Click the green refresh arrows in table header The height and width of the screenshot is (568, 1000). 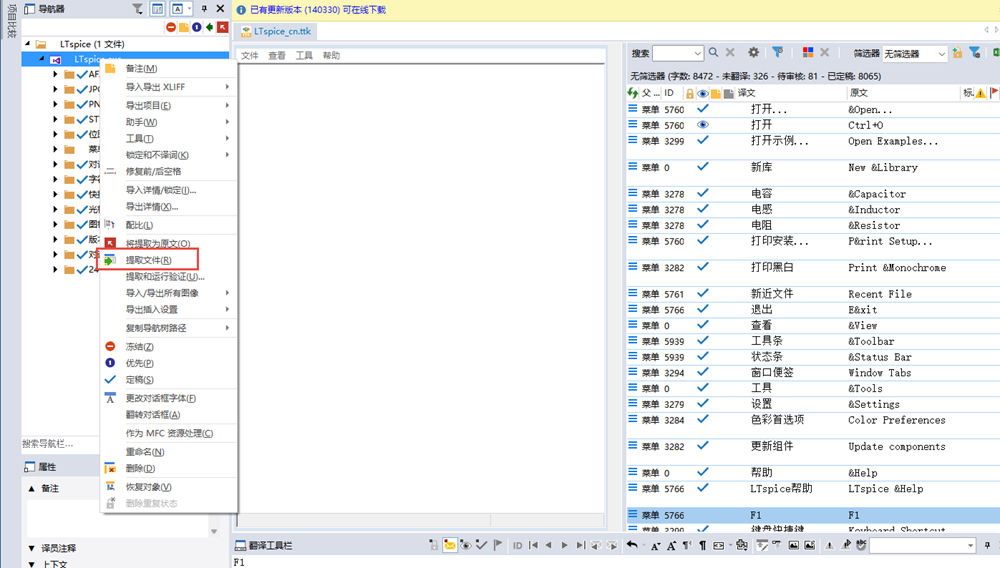click(633, 93)
